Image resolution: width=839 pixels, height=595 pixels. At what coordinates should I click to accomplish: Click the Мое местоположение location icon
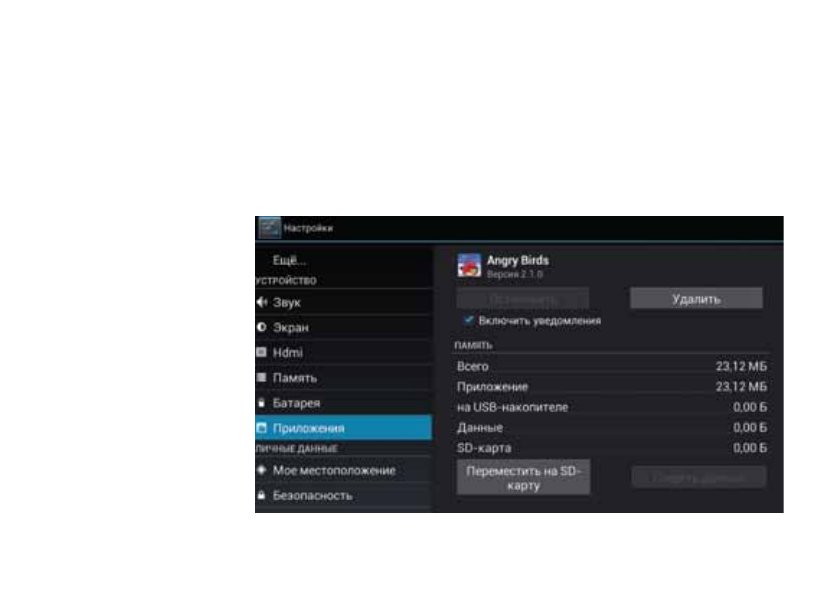262,470
